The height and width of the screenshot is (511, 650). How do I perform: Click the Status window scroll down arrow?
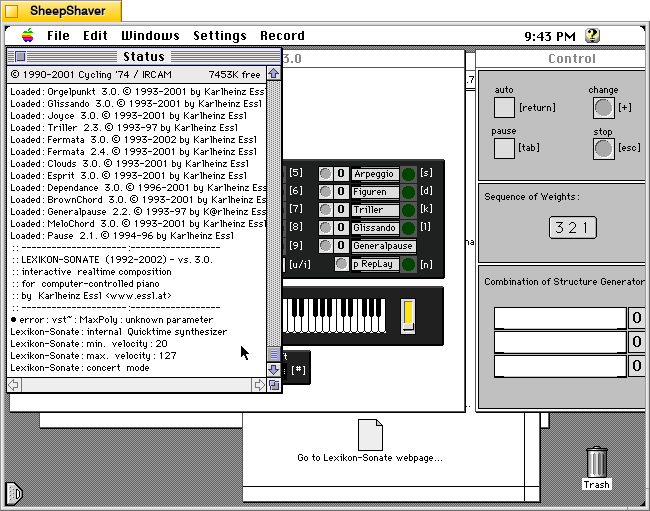click(274, 369)
